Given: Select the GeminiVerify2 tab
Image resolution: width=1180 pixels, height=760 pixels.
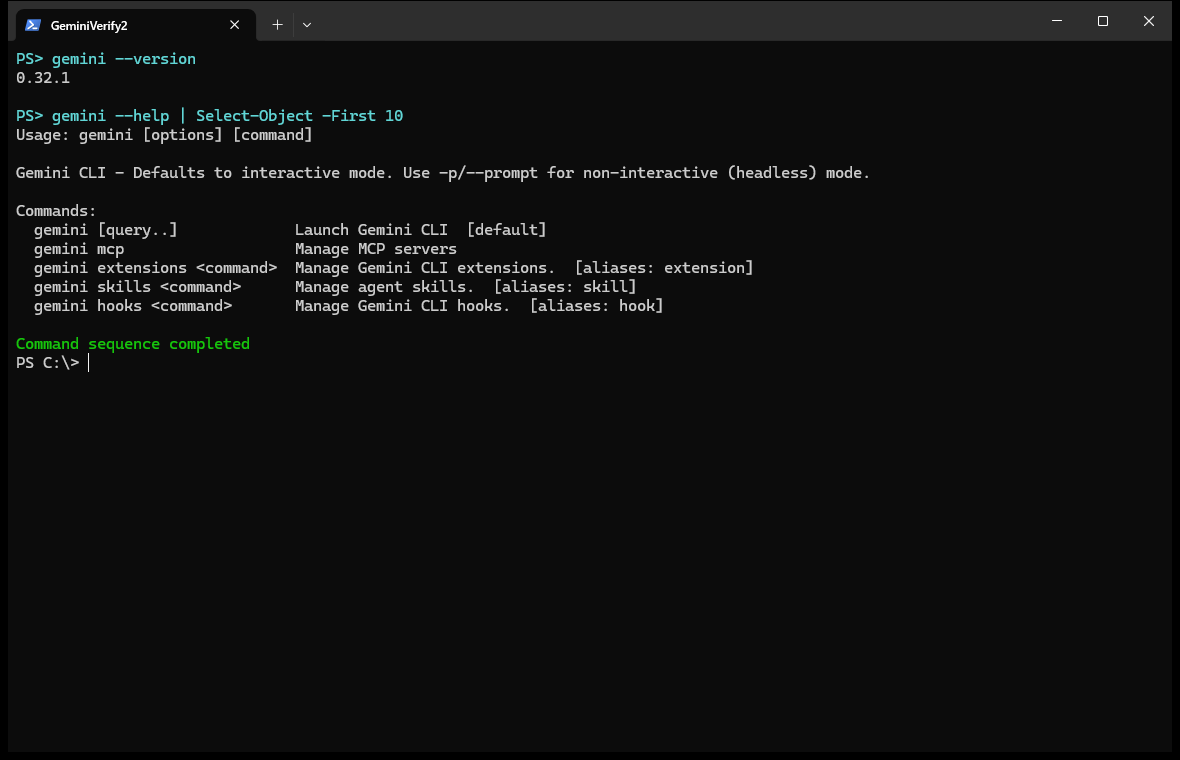Looking at the screenshot, I should (x=135, y=25).
